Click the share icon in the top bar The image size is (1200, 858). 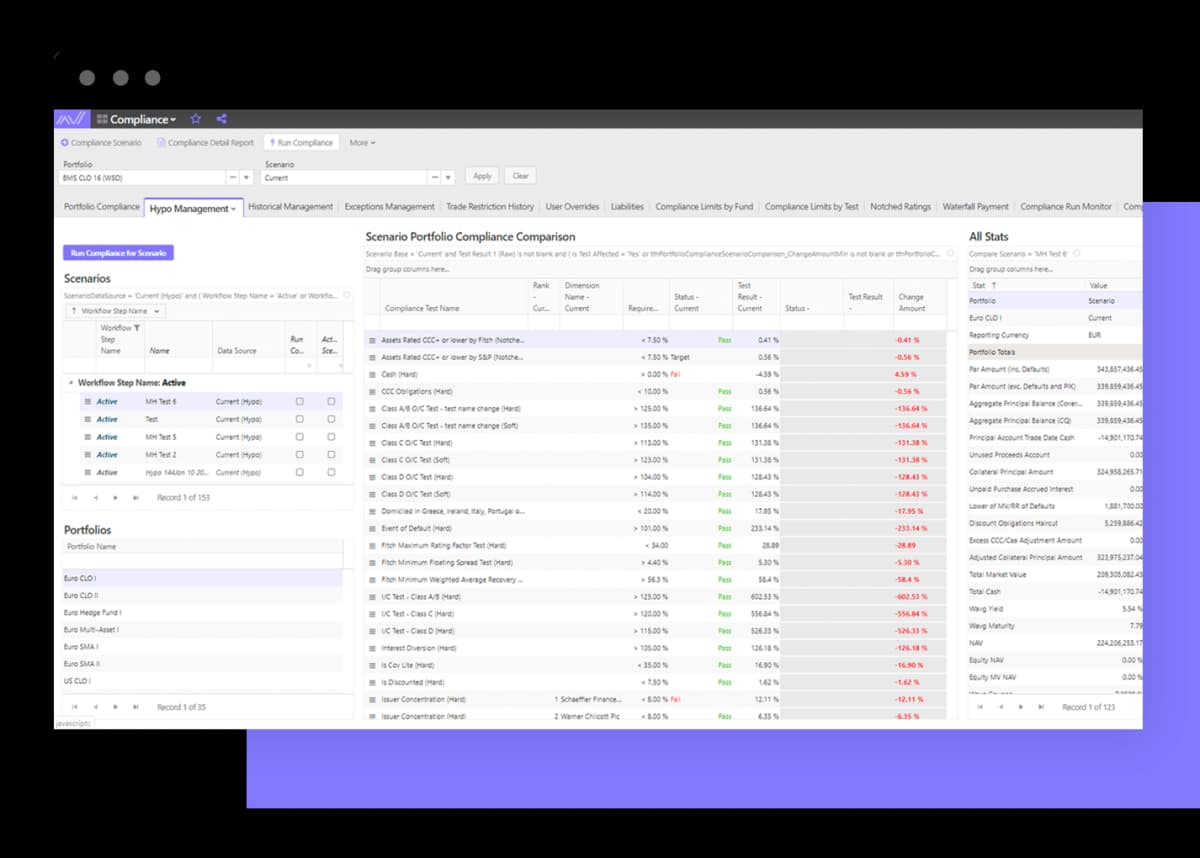pos(220,118)
